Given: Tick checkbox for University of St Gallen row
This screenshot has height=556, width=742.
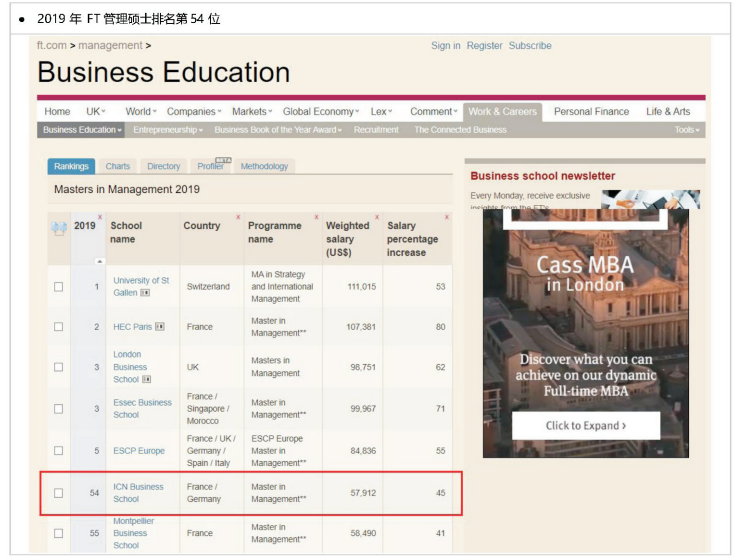Looking at the screenshot, I should click(59, 287).
